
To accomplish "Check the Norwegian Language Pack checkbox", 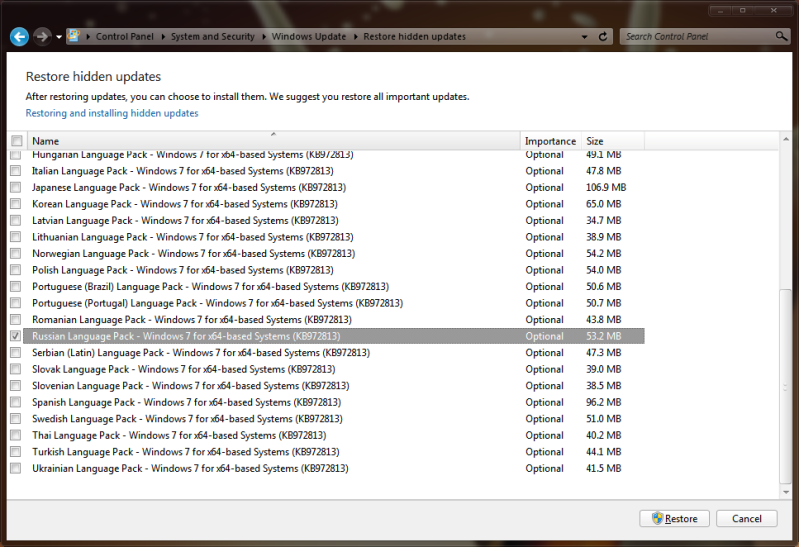I will (16, 253).
